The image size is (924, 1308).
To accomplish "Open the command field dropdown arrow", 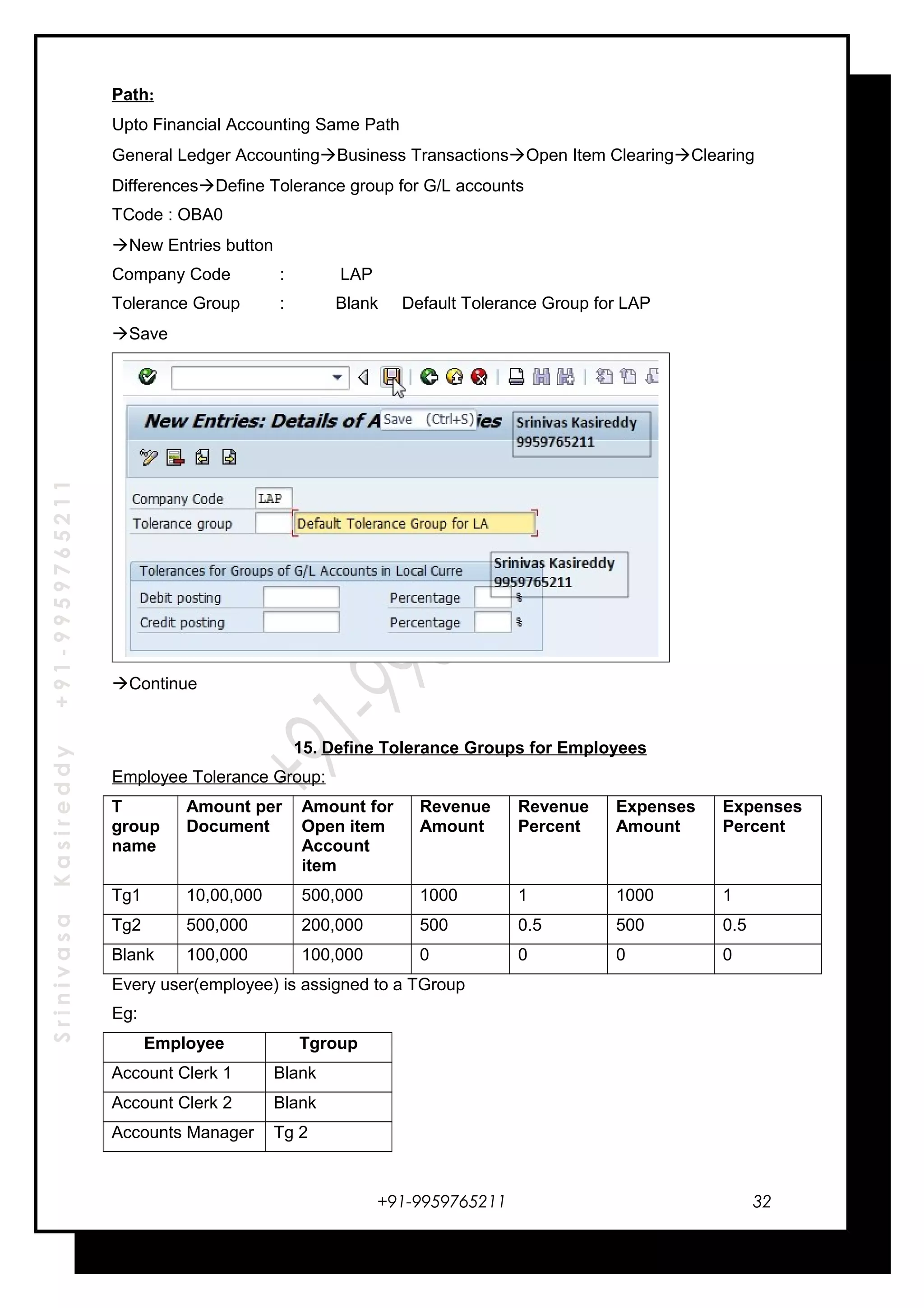I will pos(337,377).
